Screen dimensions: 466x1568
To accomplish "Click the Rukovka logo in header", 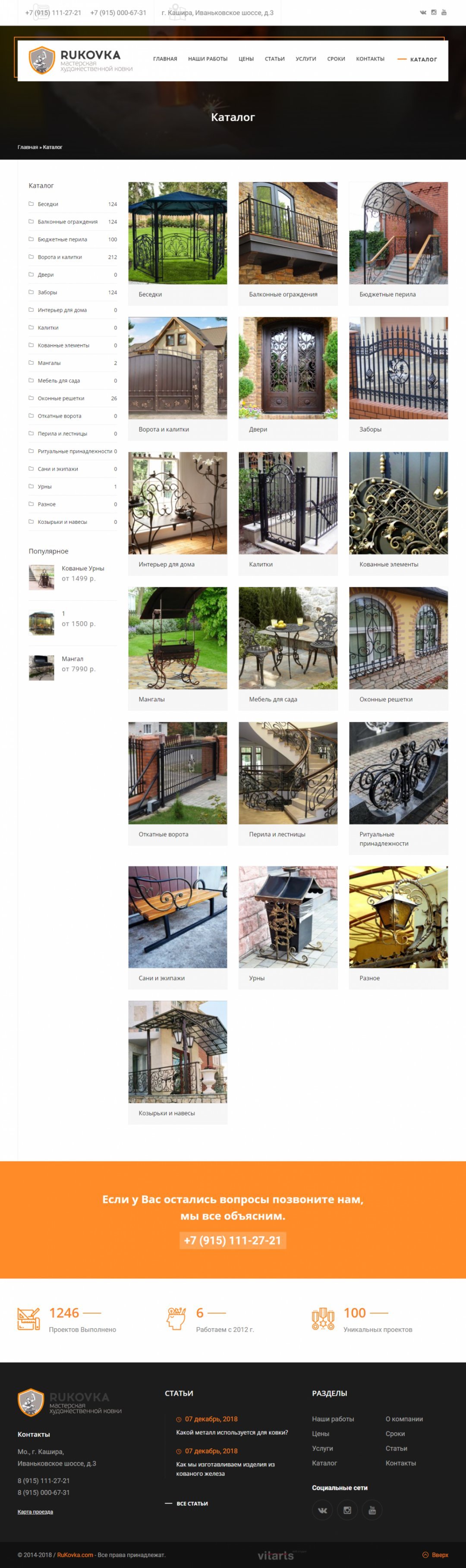I will 81,59.
